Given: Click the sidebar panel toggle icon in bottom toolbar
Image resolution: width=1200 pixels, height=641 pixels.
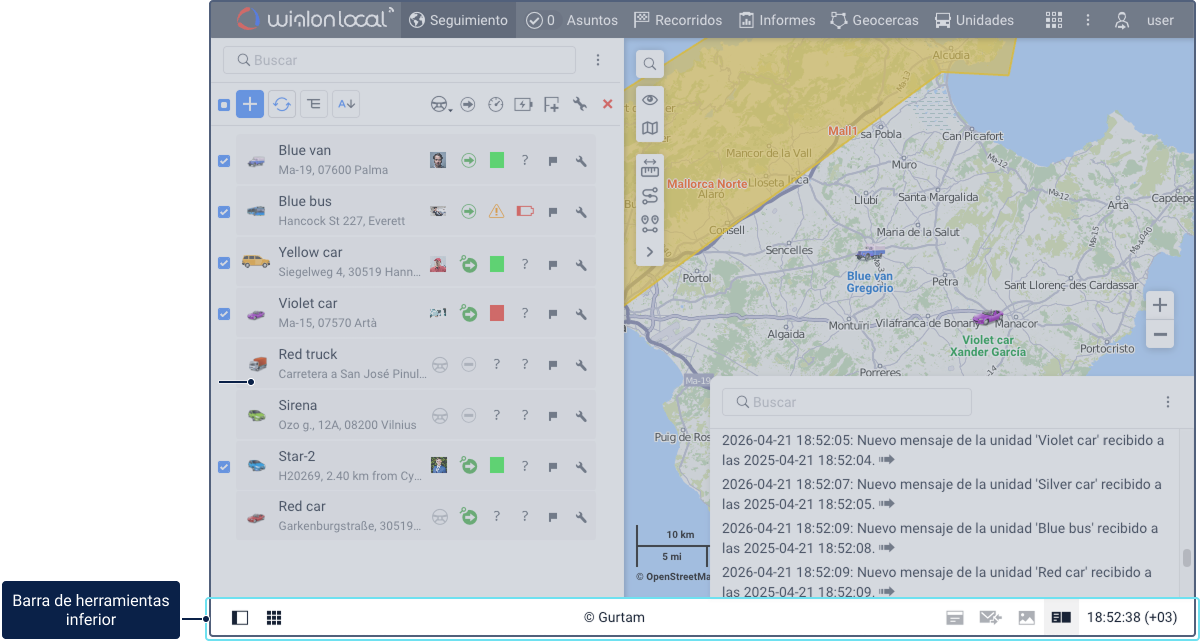Looking at the screenshot, I should (x=240, y=618).
